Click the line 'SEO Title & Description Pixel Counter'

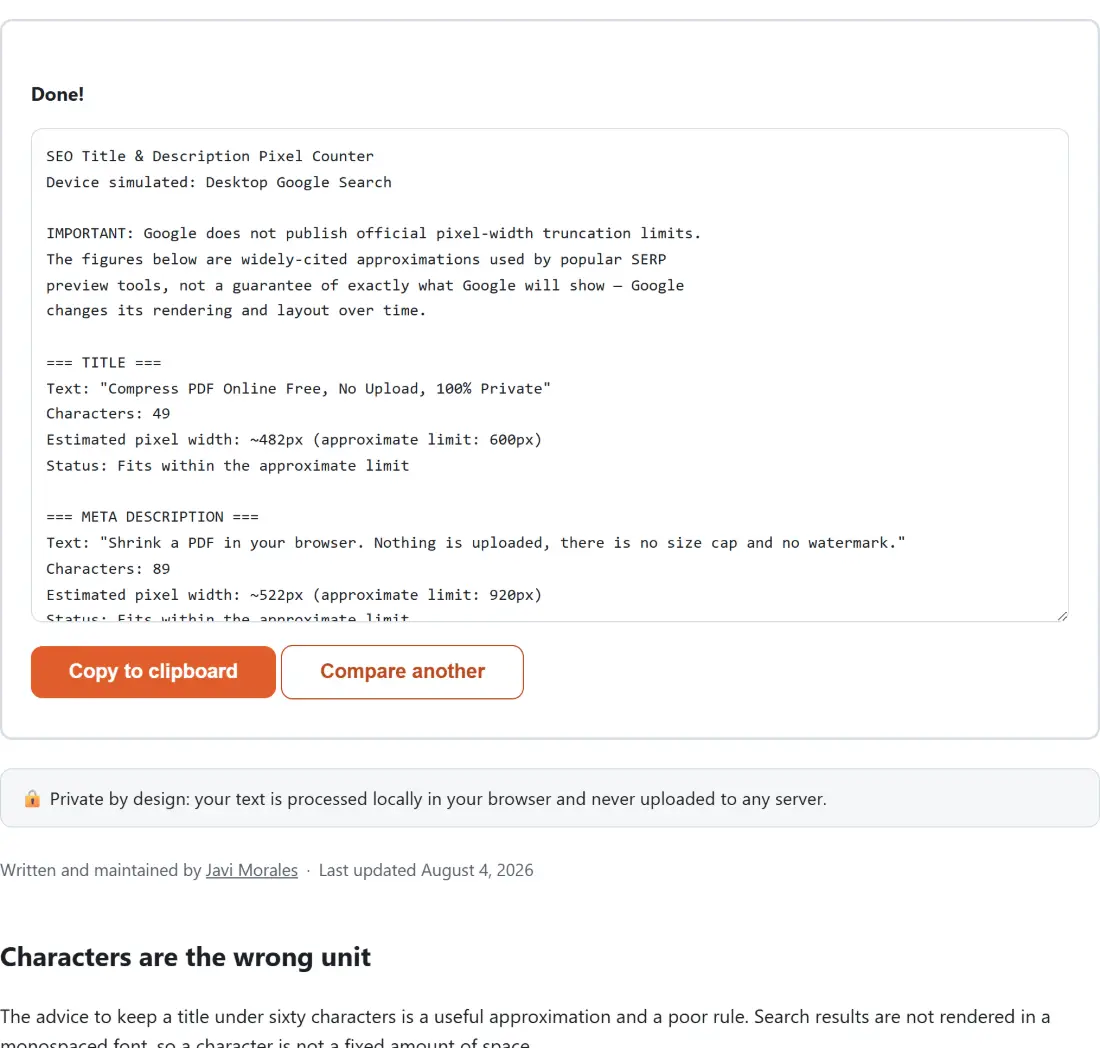click(x=210, y=156)
